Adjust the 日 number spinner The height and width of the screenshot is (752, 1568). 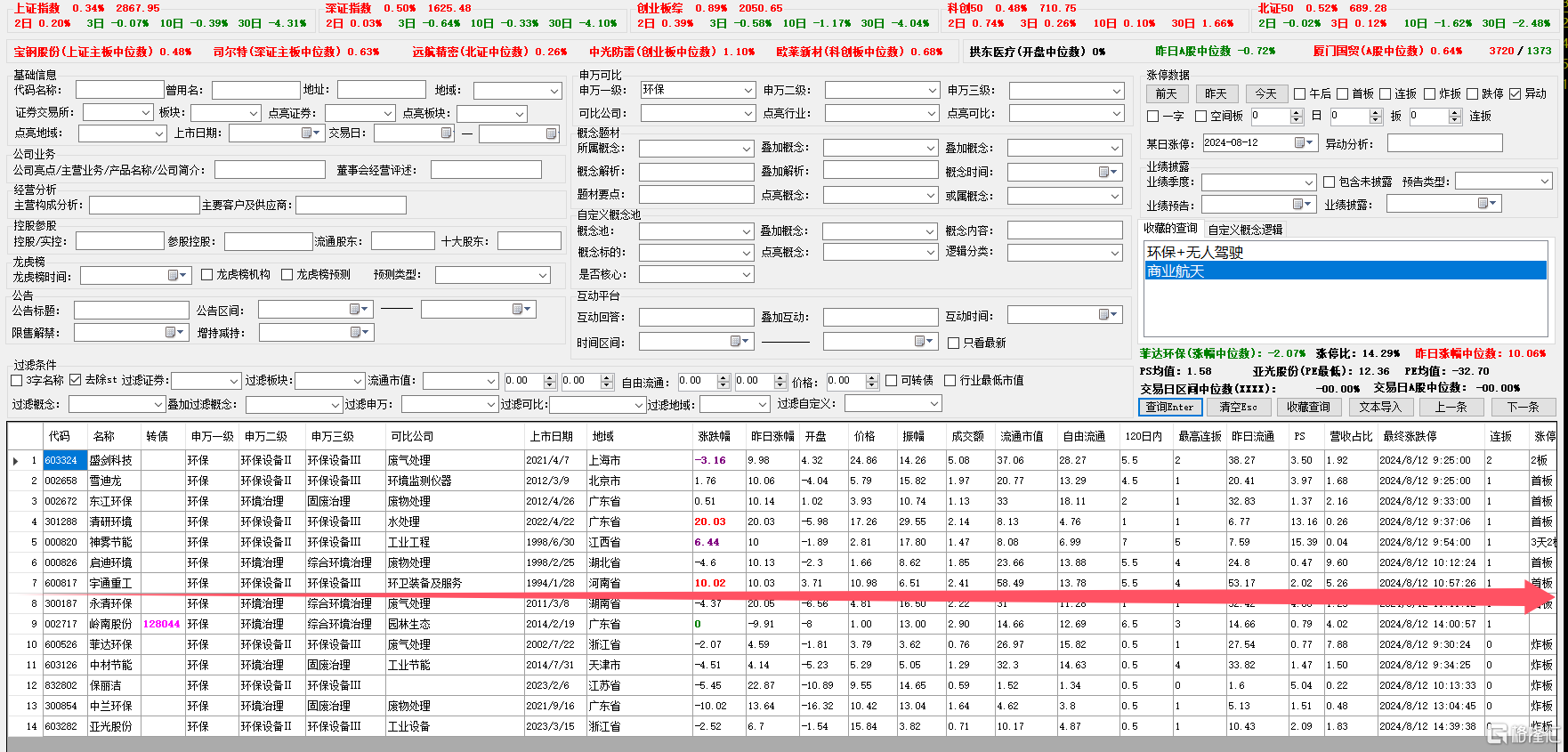(1376, 117)
